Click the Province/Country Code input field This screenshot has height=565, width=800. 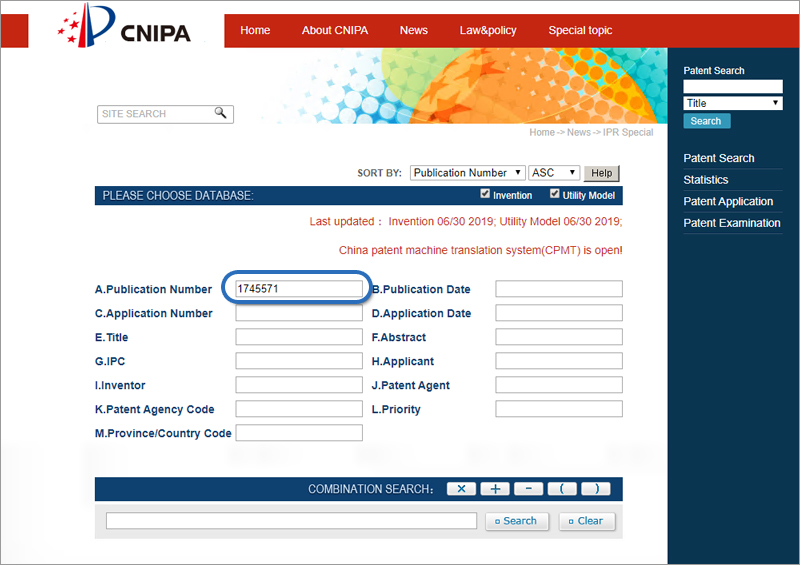[299, 433]
